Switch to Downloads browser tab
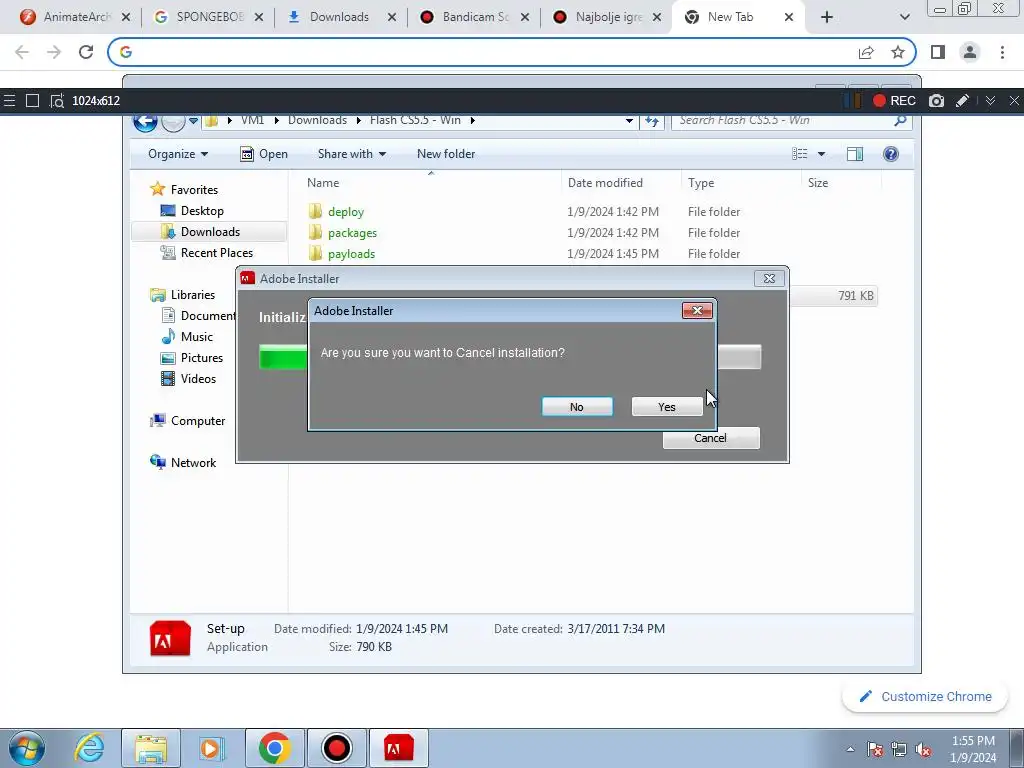 [339, 17]
